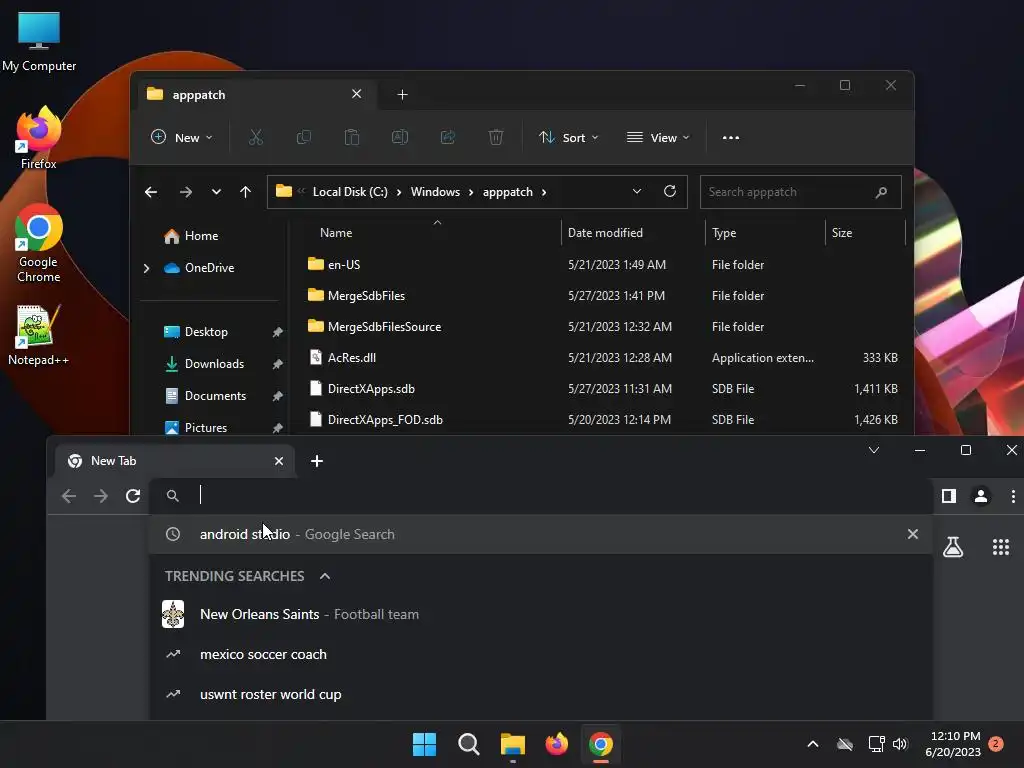Click Windows in address breadcrumb
The image size is (1024, 768).
435,192
